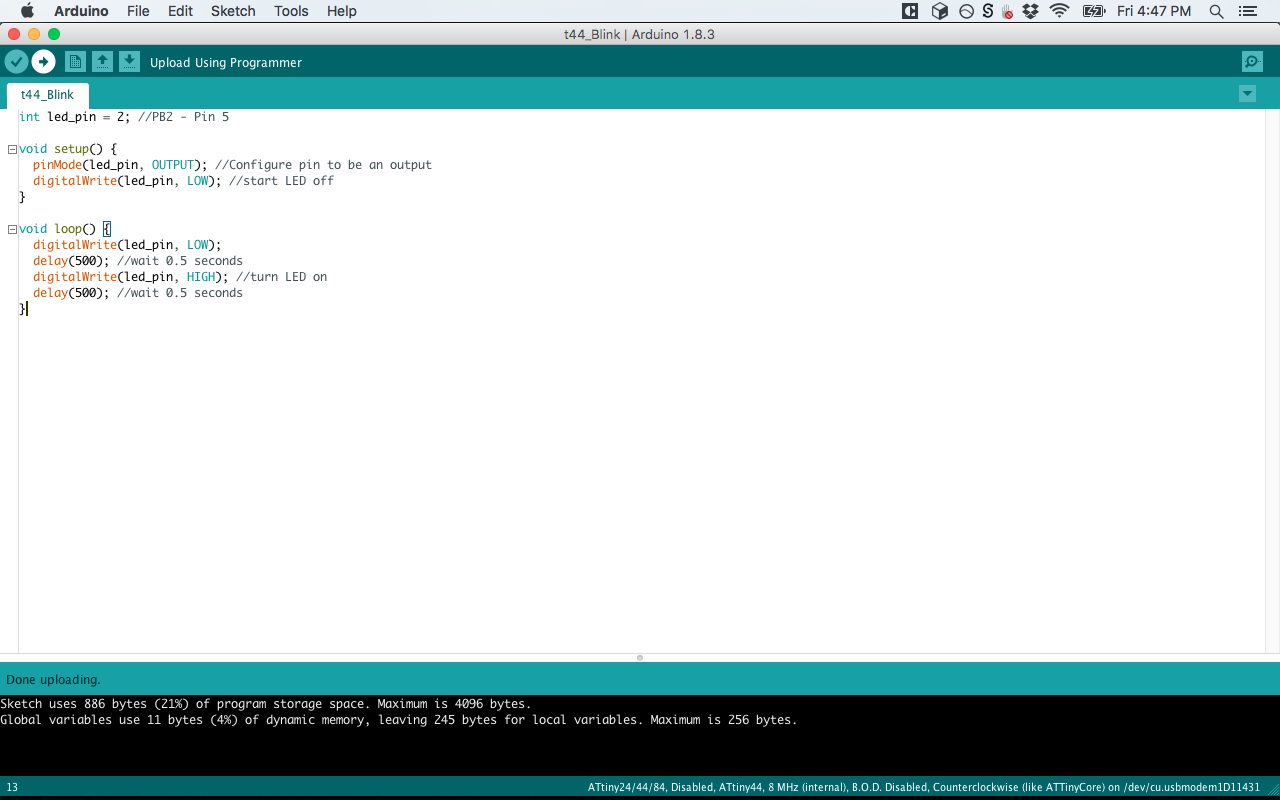1280x800 pixels.
Task: Click the divider handle between editor and console
Action: click(640, 658)
